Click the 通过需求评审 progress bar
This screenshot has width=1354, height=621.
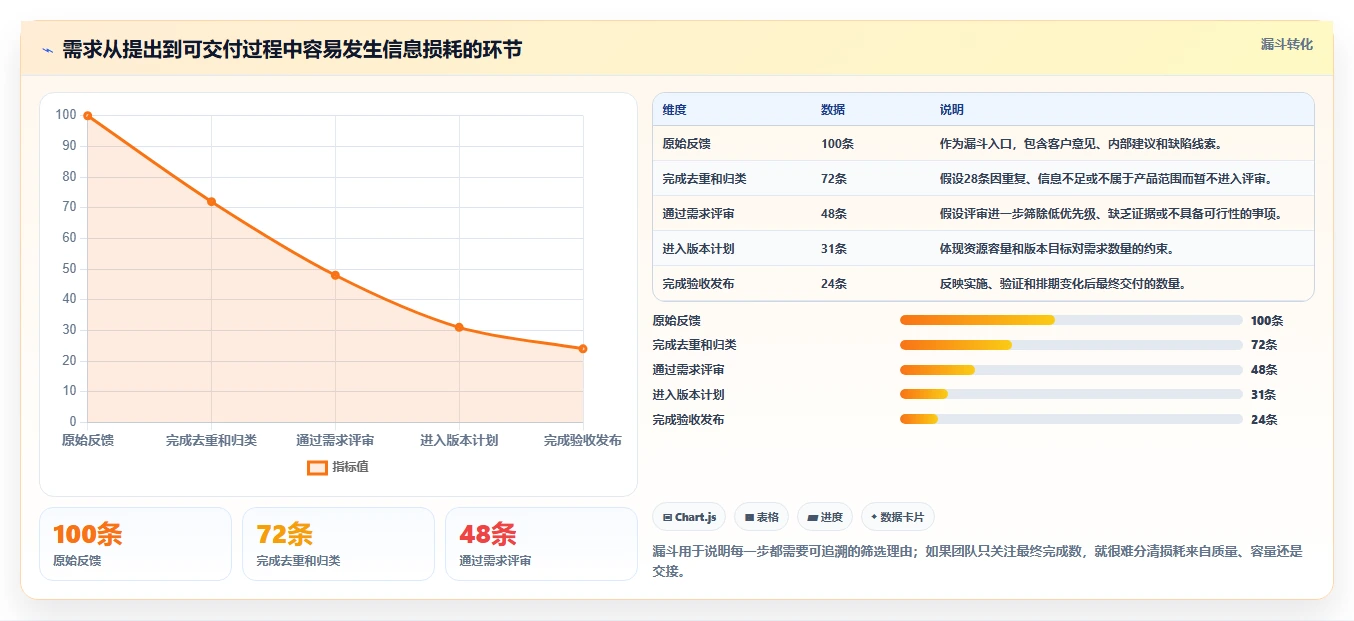[x=1071, y=370]
